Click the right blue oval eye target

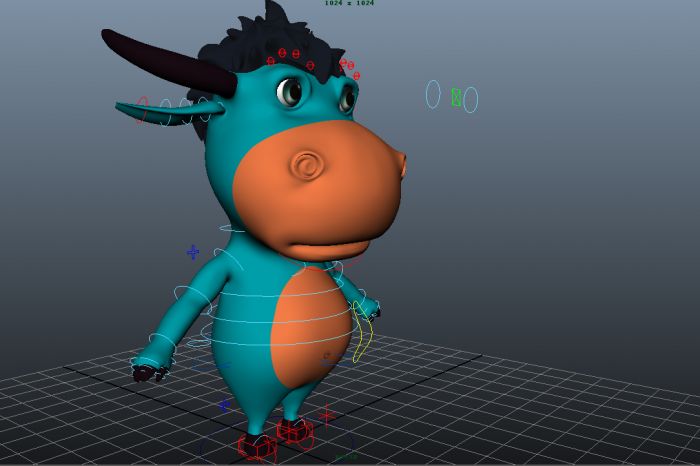point(470,100)
